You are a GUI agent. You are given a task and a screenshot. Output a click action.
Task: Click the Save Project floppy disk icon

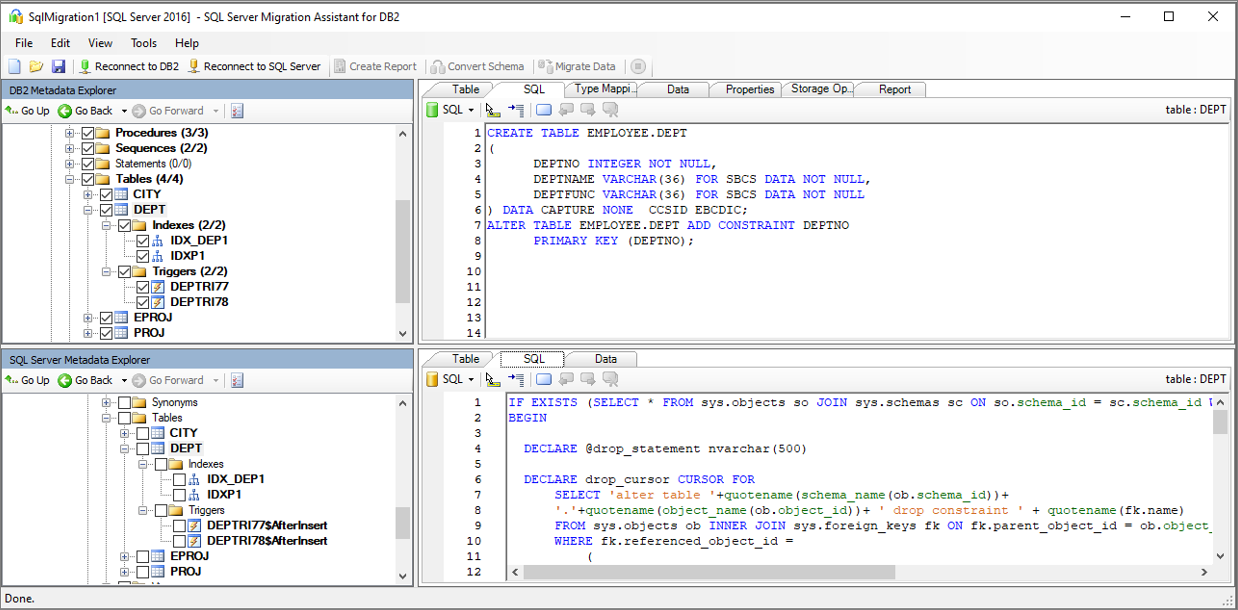[x=58, y=67]
